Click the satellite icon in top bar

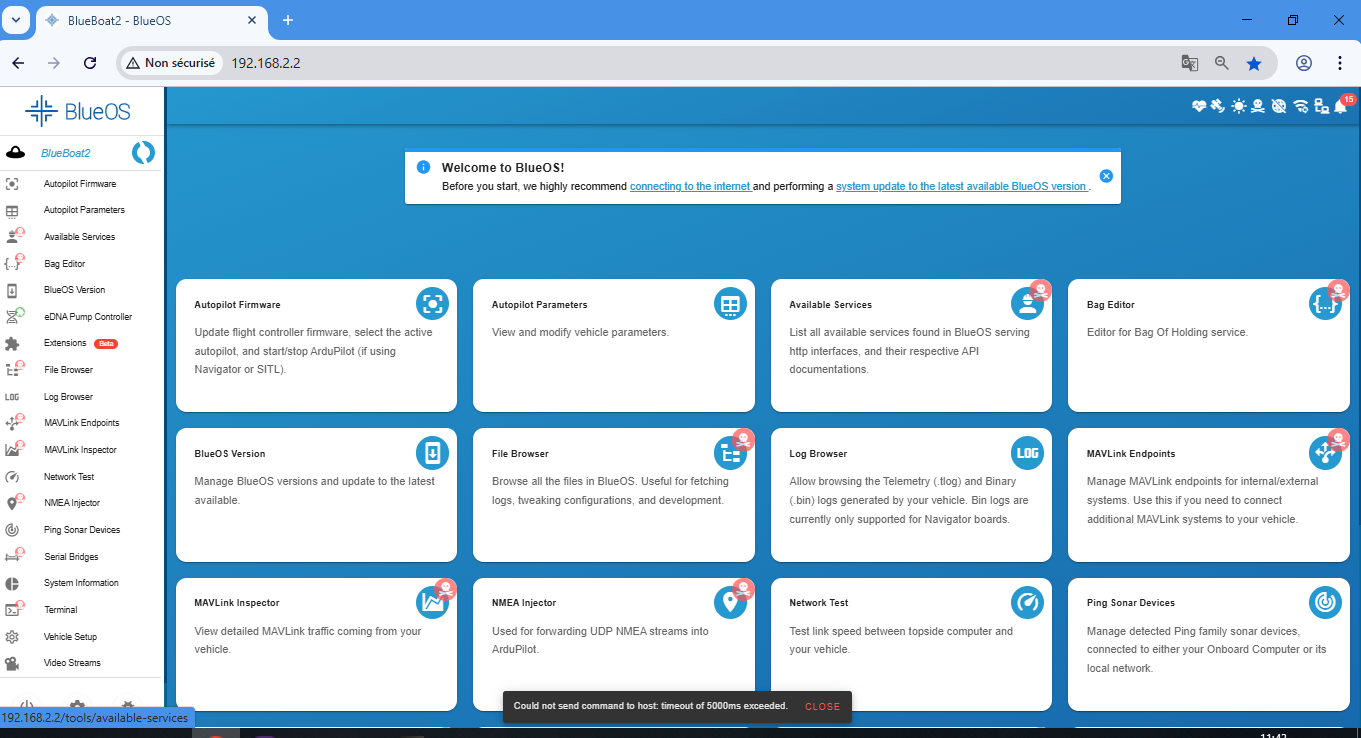pyautogui.click(x=1218, y=106)
